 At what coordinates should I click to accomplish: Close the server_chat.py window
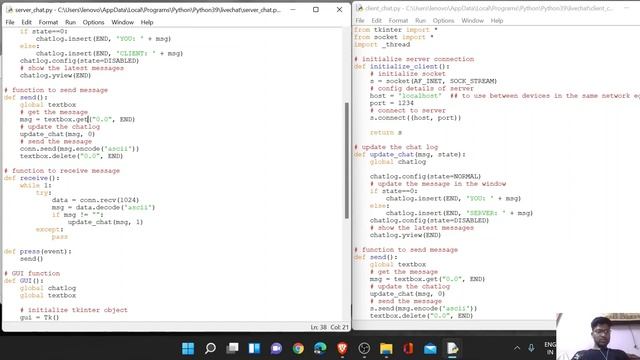pyautogui.click(x=339, y=9)
